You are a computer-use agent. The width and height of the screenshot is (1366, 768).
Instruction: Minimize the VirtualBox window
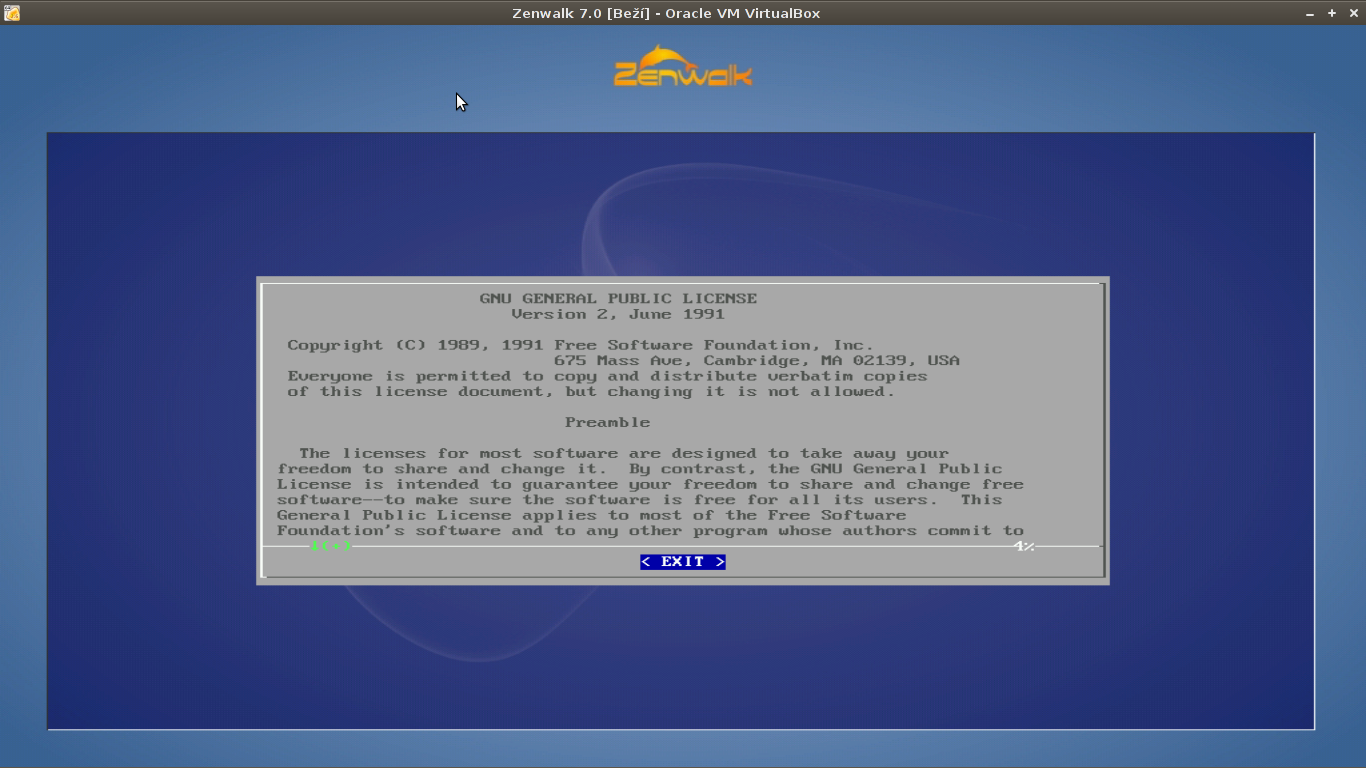[1310, 14]
